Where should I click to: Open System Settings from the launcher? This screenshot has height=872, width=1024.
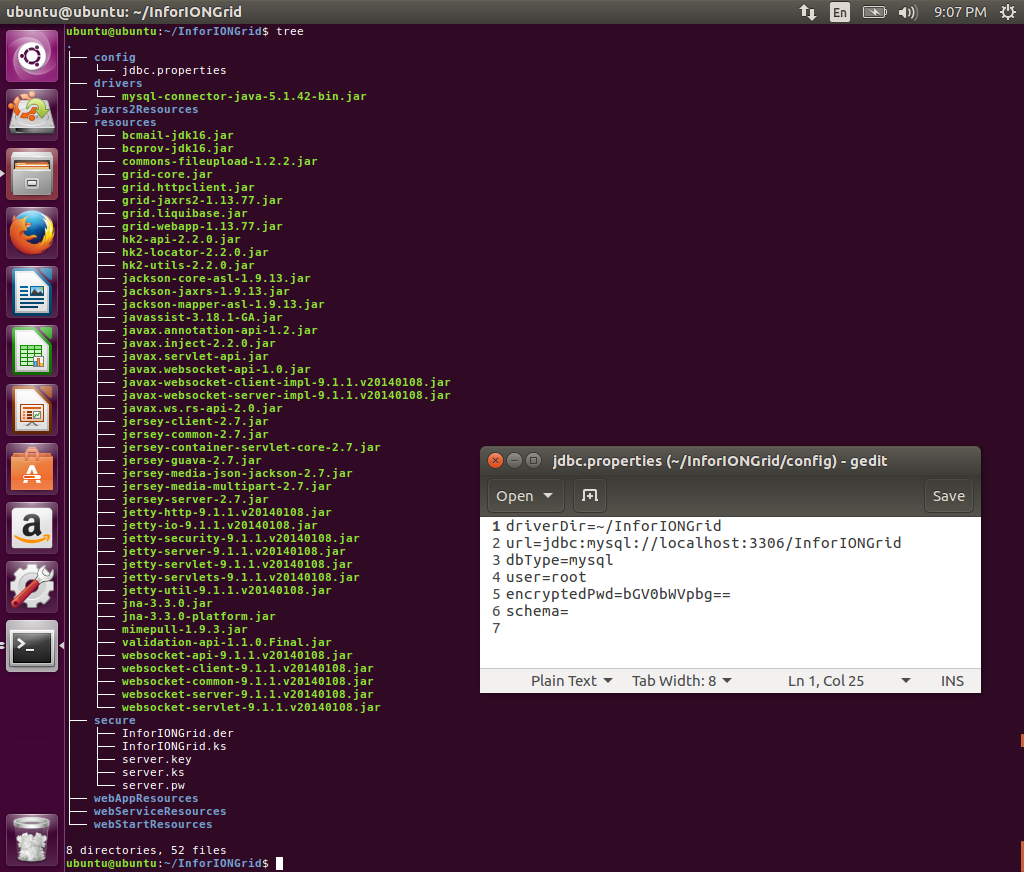pos(33,587)
